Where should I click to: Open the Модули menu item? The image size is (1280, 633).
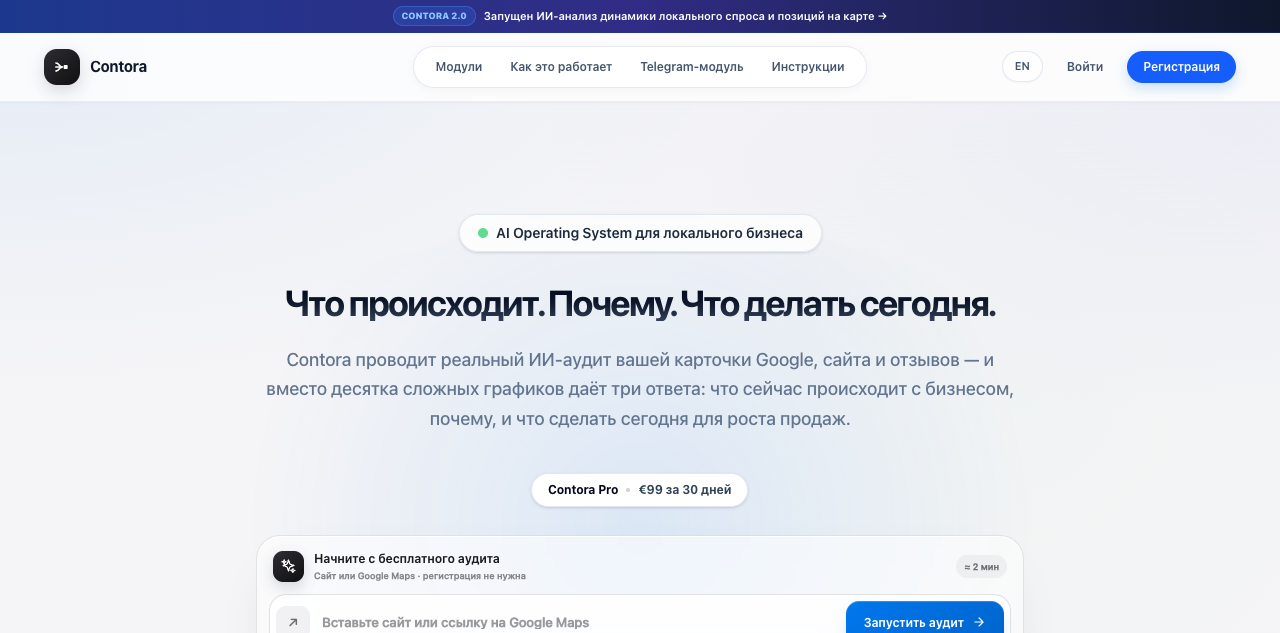[459, 67]
